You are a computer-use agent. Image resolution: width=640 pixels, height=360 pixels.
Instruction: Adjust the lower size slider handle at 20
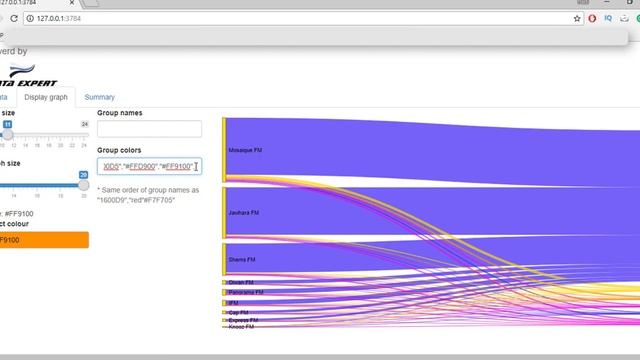pos(83,185)
